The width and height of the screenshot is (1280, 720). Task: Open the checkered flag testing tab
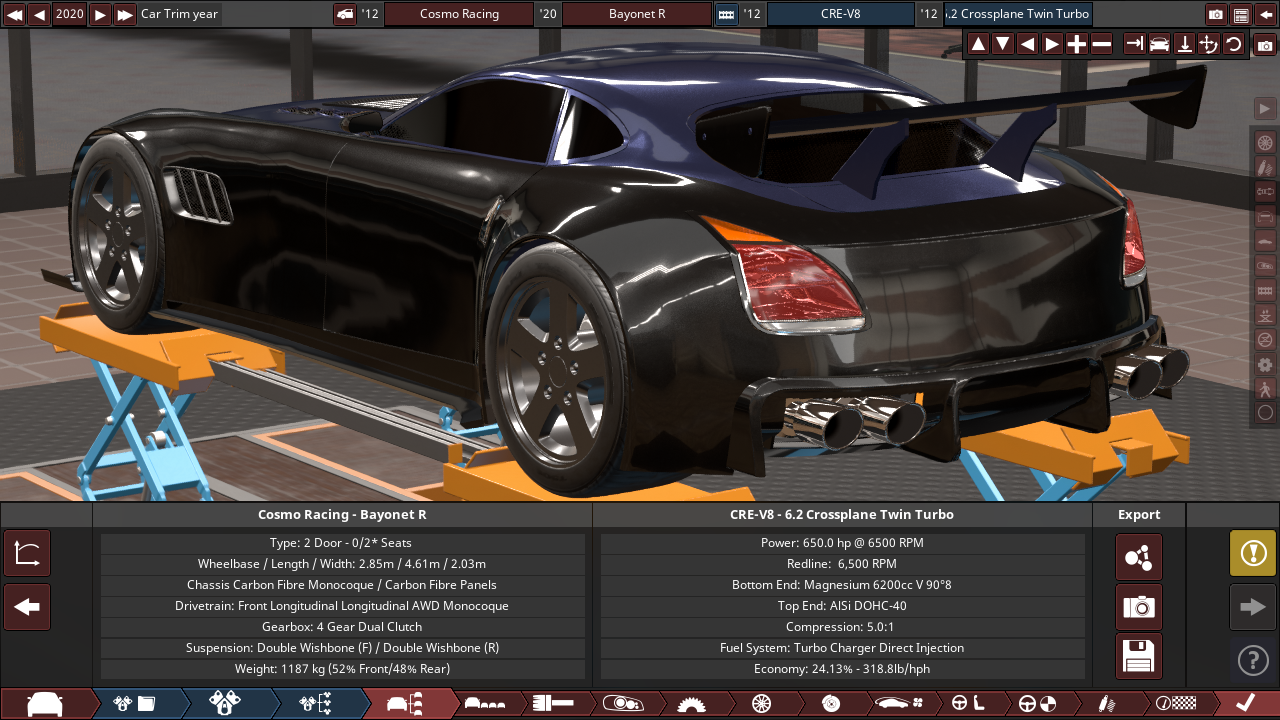pos(1174,704)
